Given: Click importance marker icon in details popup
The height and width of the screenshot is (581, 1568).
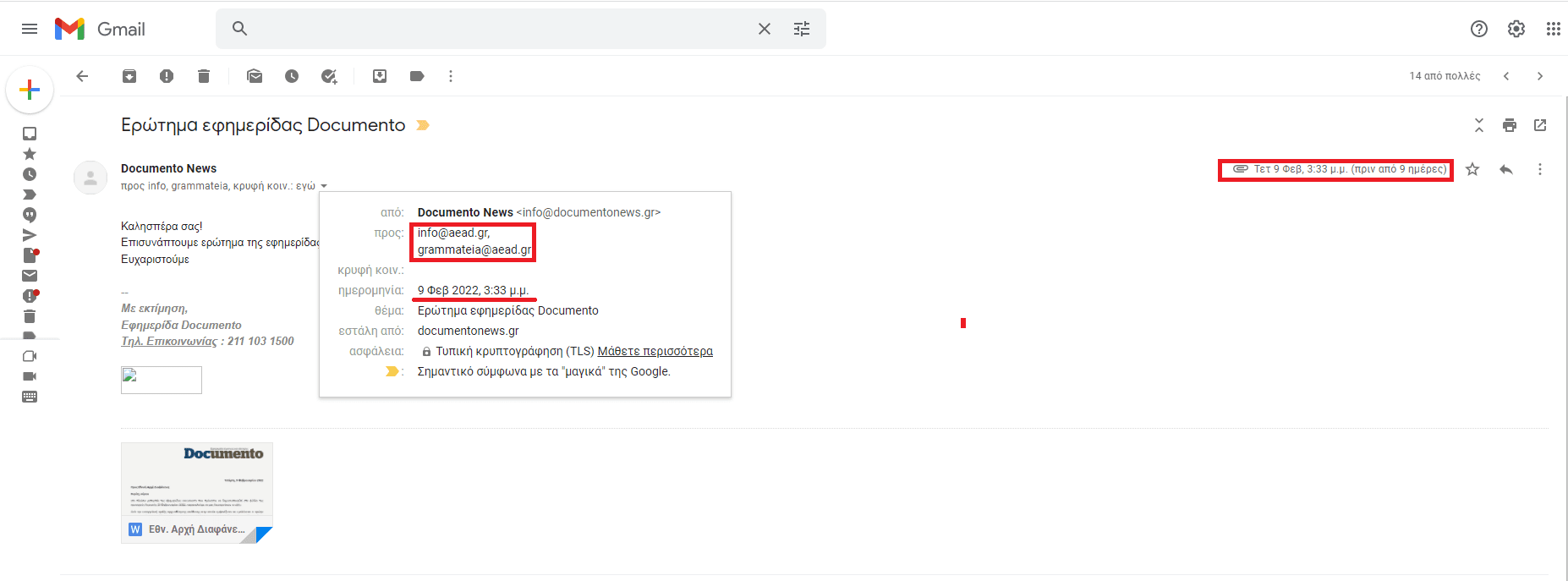Looking at the screenshot, I should pos(392,371).
